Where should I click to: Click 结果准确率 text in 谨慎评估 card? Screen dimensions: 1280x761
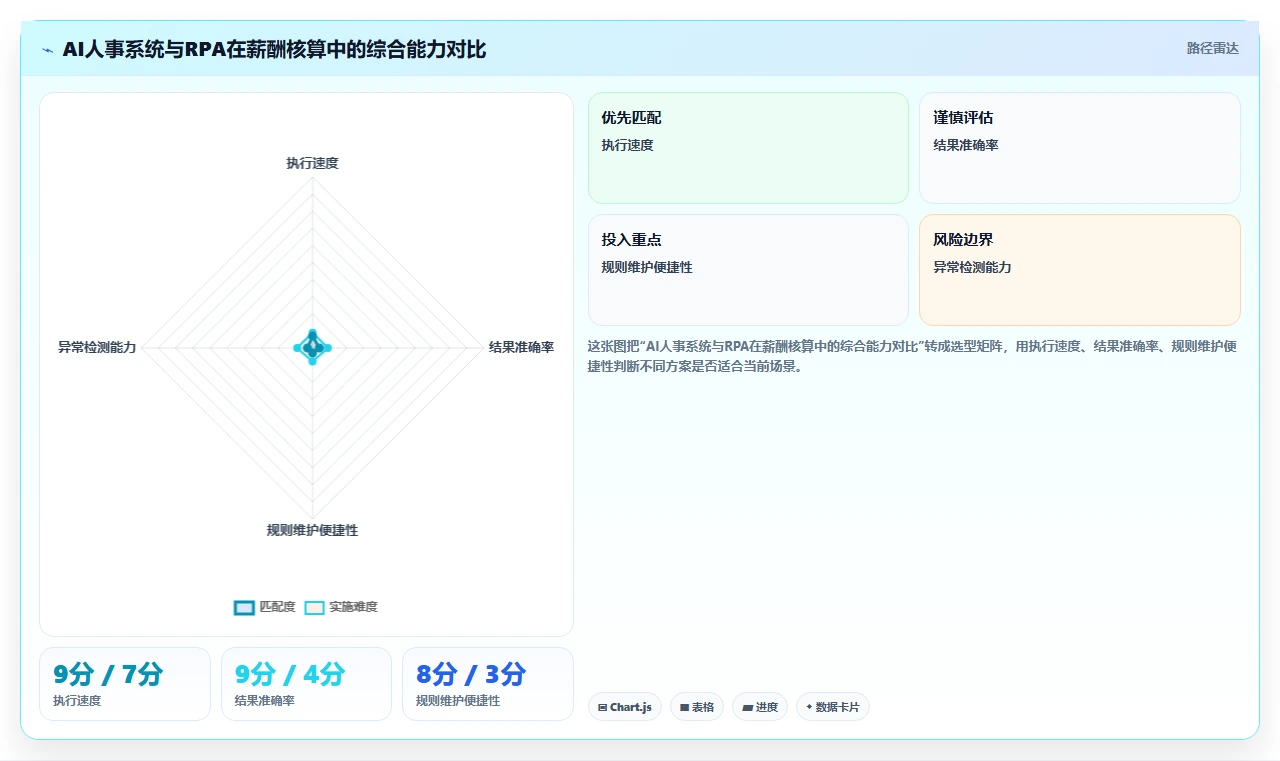tap(966, 145)
